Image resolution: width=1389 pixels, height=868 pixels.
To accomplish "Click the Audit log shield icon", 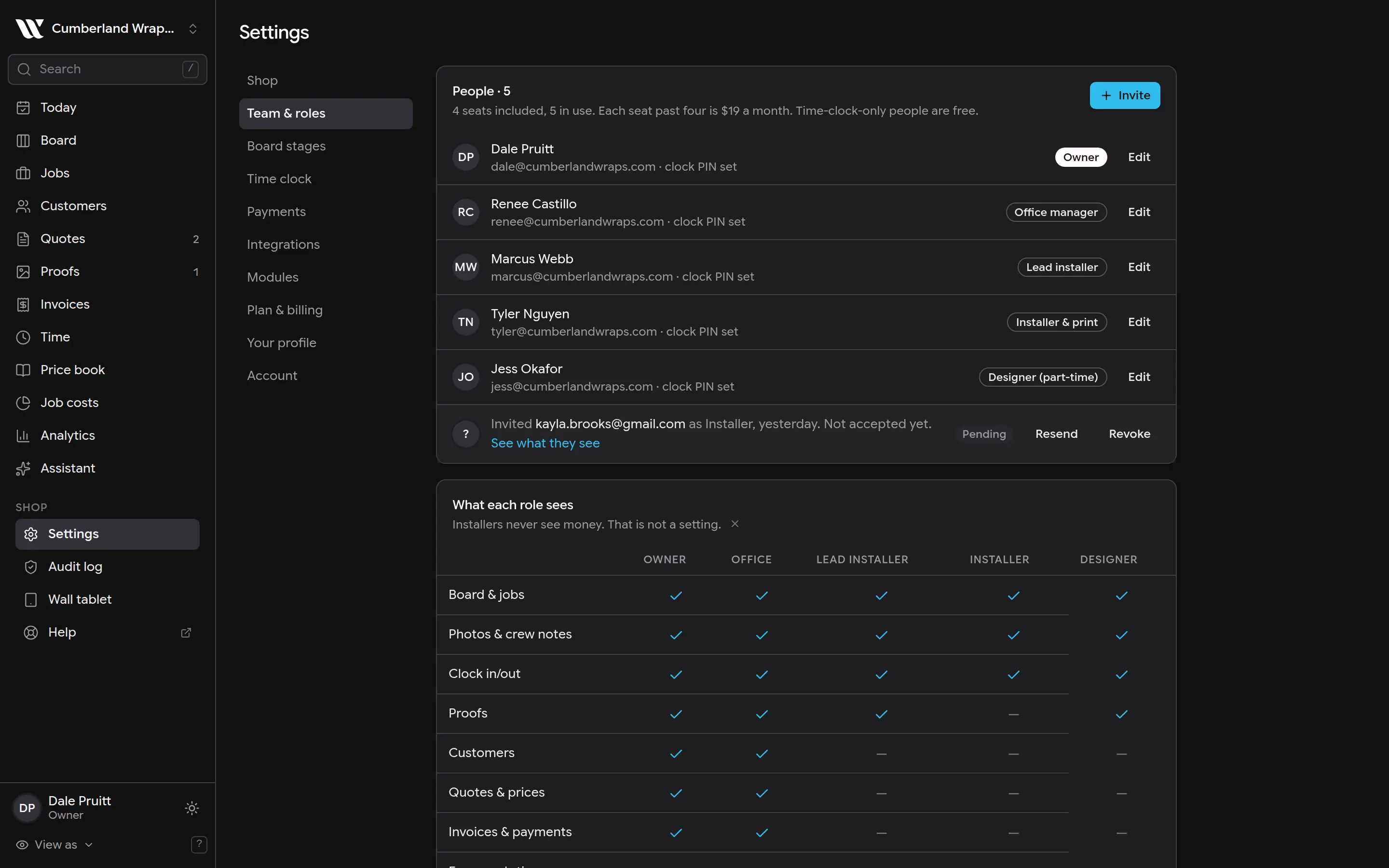I will [x=31, y=567].
